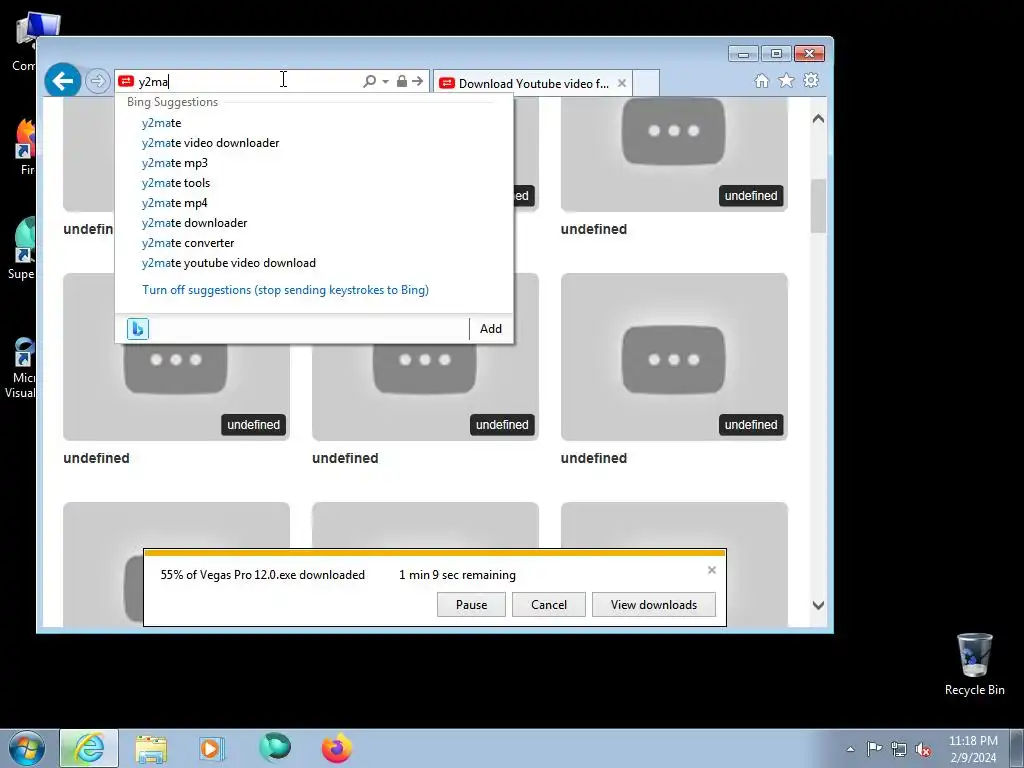This screenshot has height=768, width=1024.
Task: Click Add search provider button
Action: tap(491, 328)
